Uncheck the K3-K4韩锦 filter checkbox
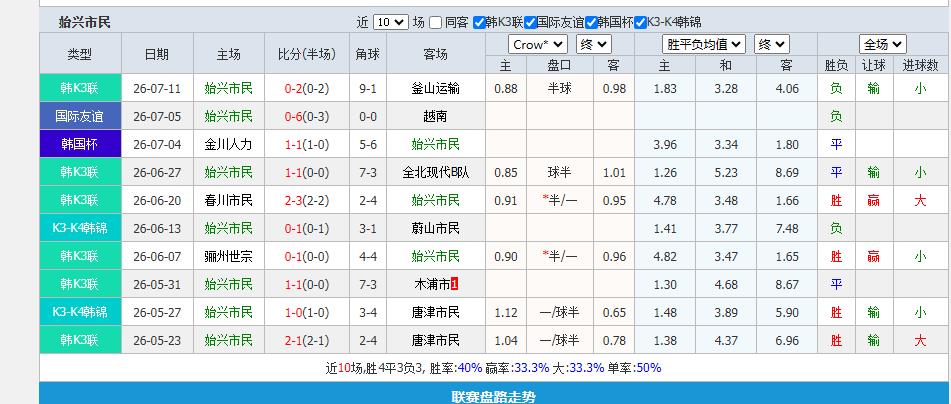 (x=640, y=22)
